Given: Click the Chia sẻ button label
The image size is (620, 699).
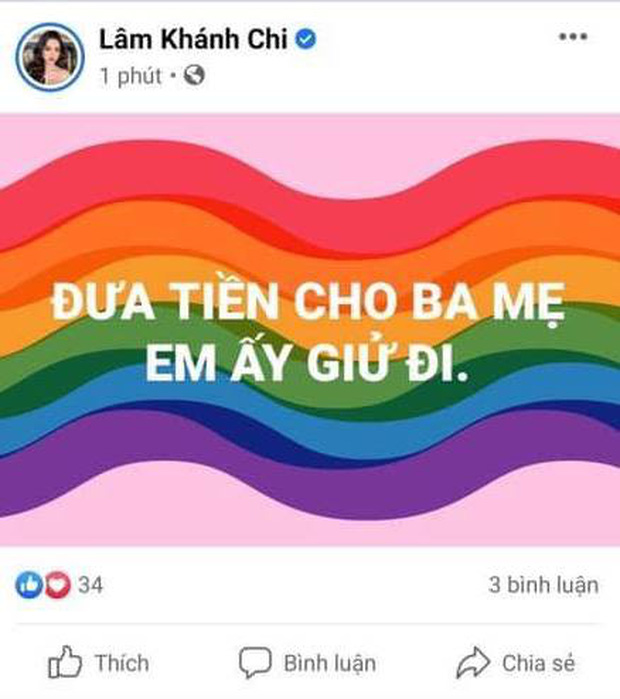Looking at the screenshot, I should click(x=538, y=663).
